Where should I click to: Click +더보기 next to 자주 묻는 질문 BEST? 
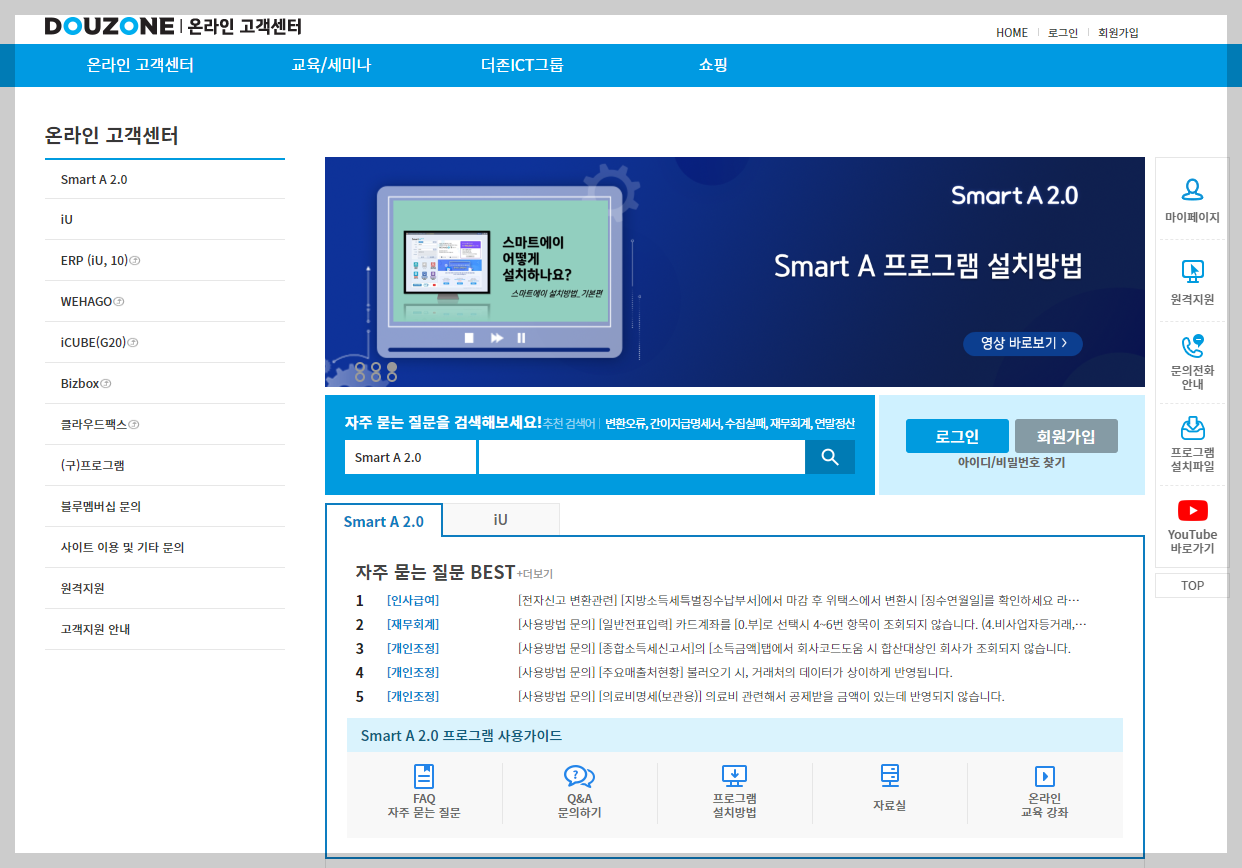535,574
